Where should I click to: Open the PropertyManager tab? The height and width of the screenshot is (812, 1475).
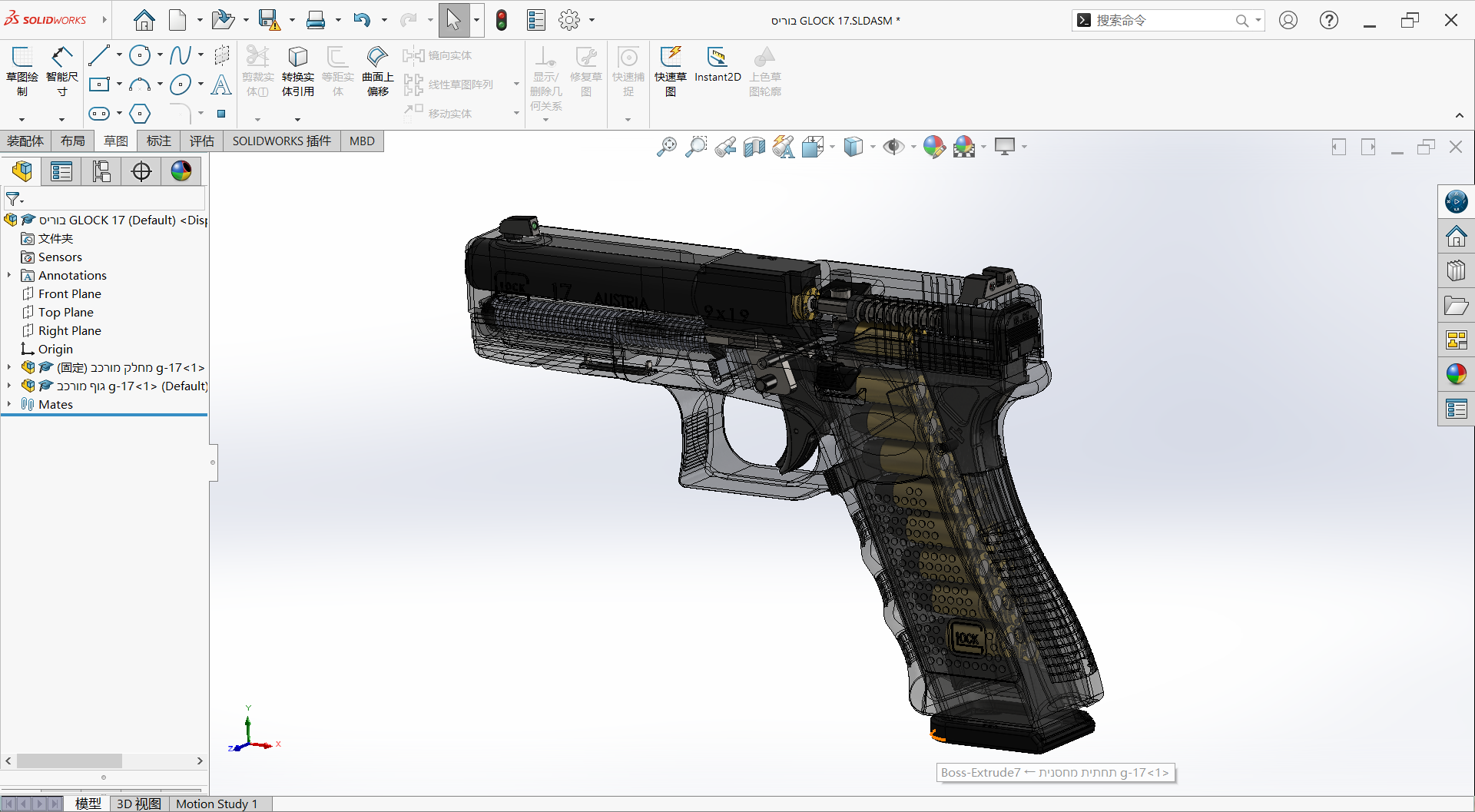click(61, 171)
